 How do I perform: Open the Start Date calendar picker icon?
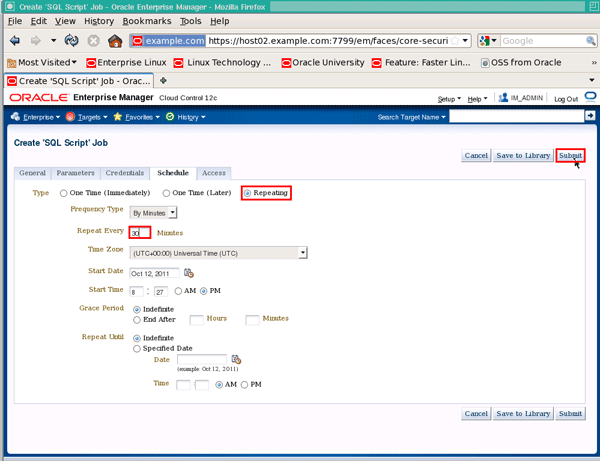189,273
